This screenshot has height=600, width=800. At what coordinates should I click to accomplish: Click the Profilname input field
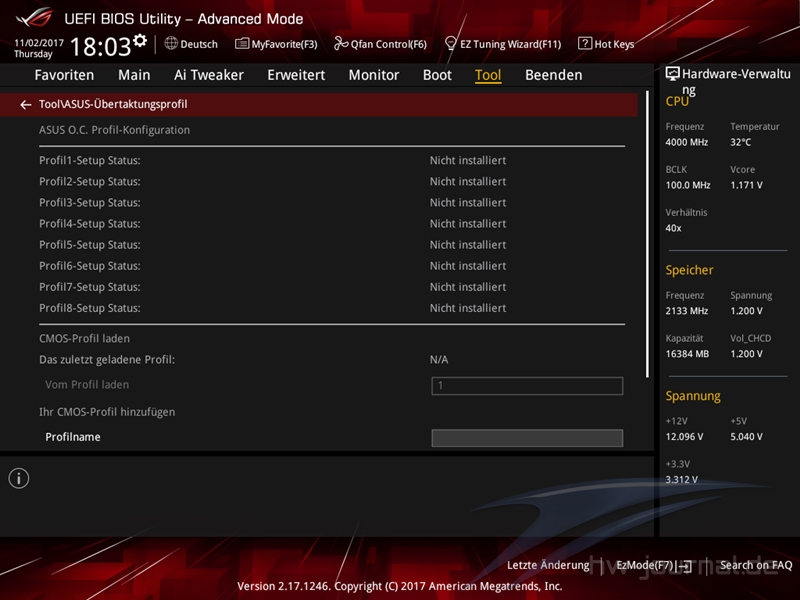click(527, 438)
